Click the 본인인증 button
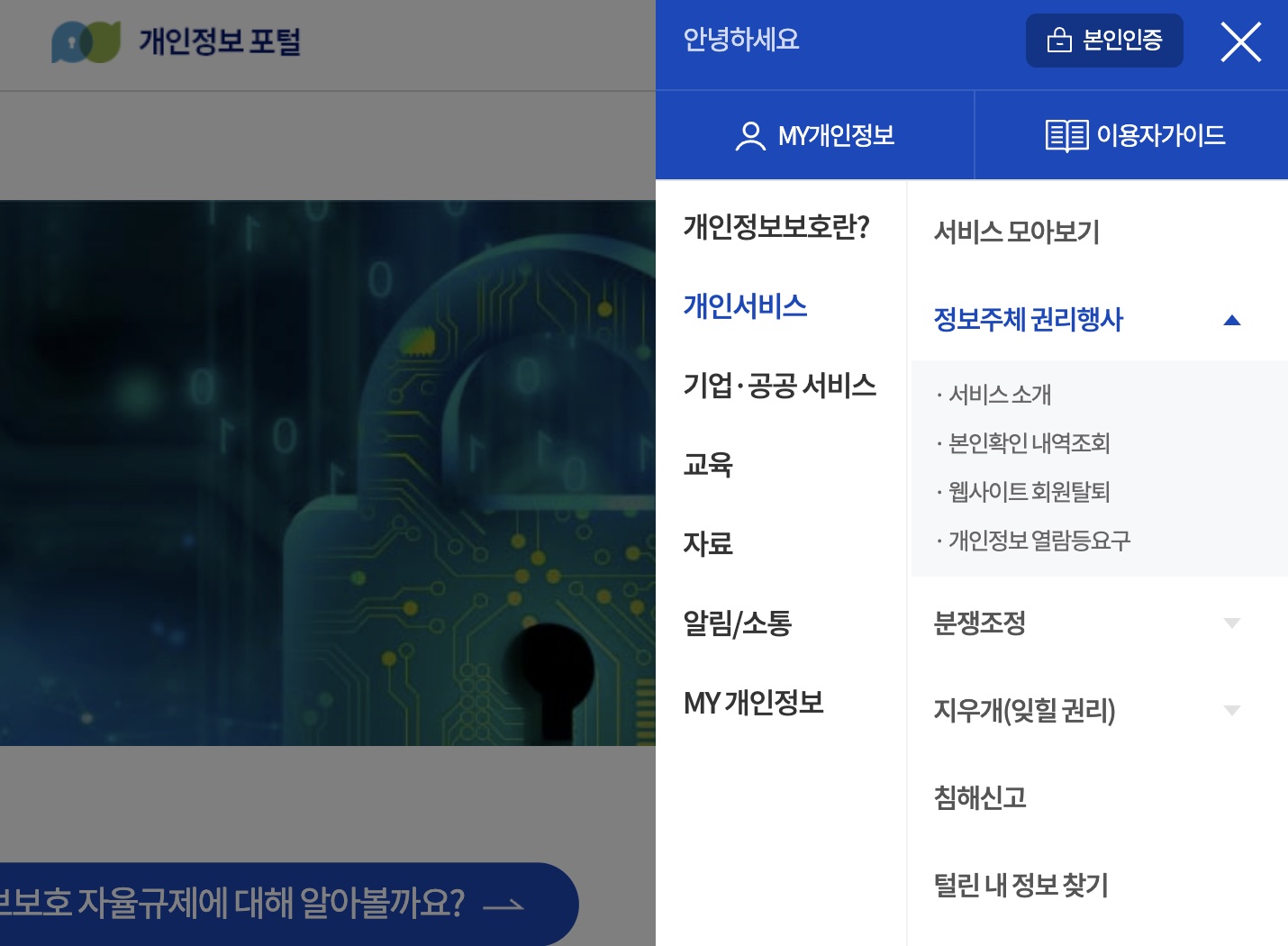 point(1104,41)
